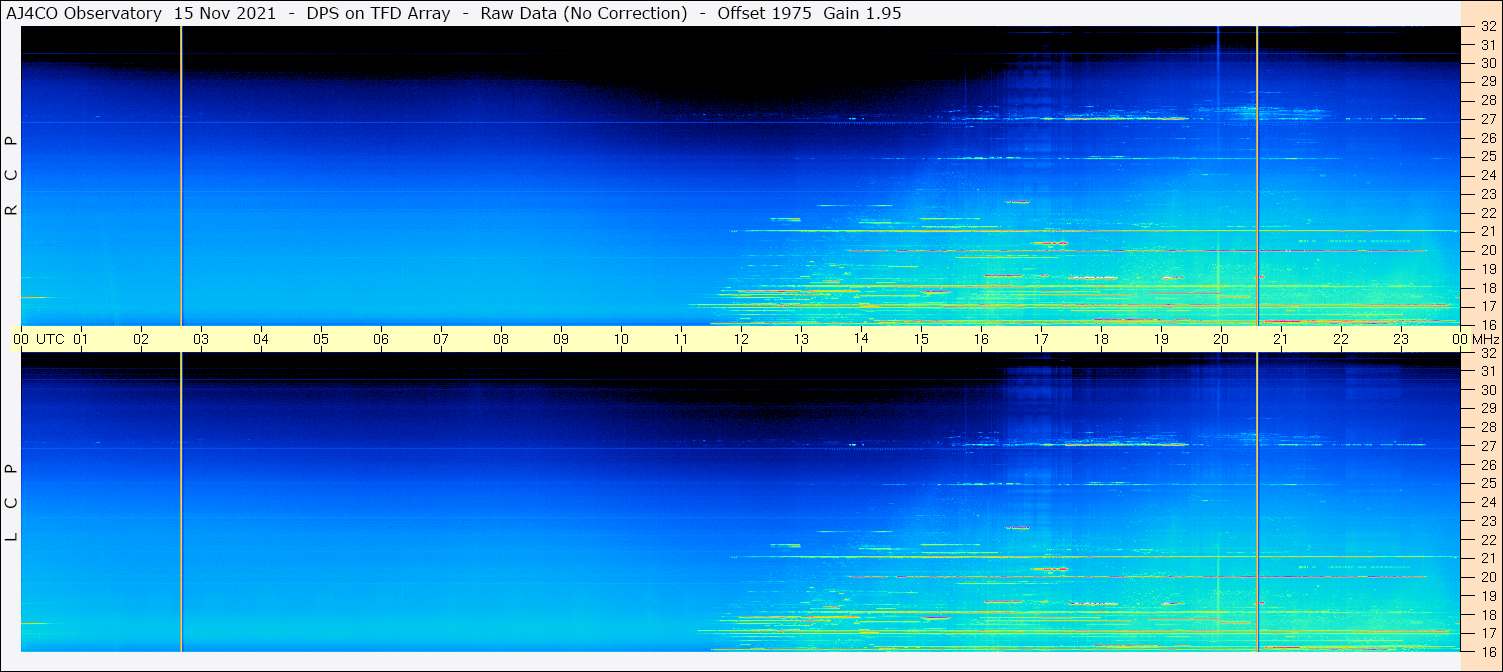This screenshot has width=1503, height=672.
Task: Click hour '08' on the time axis
Action: [x=501, y=339]
